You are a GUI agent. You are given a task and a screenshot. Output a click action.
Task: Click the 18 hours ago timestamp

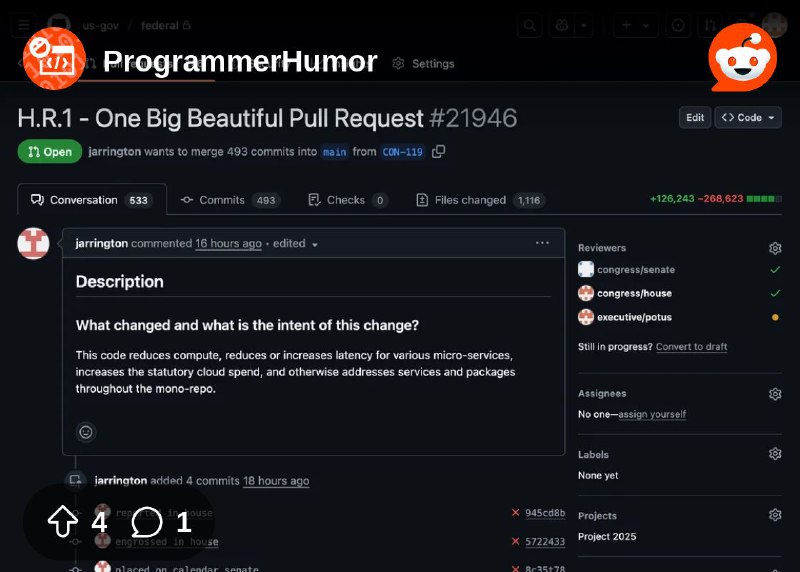point(276,481)
